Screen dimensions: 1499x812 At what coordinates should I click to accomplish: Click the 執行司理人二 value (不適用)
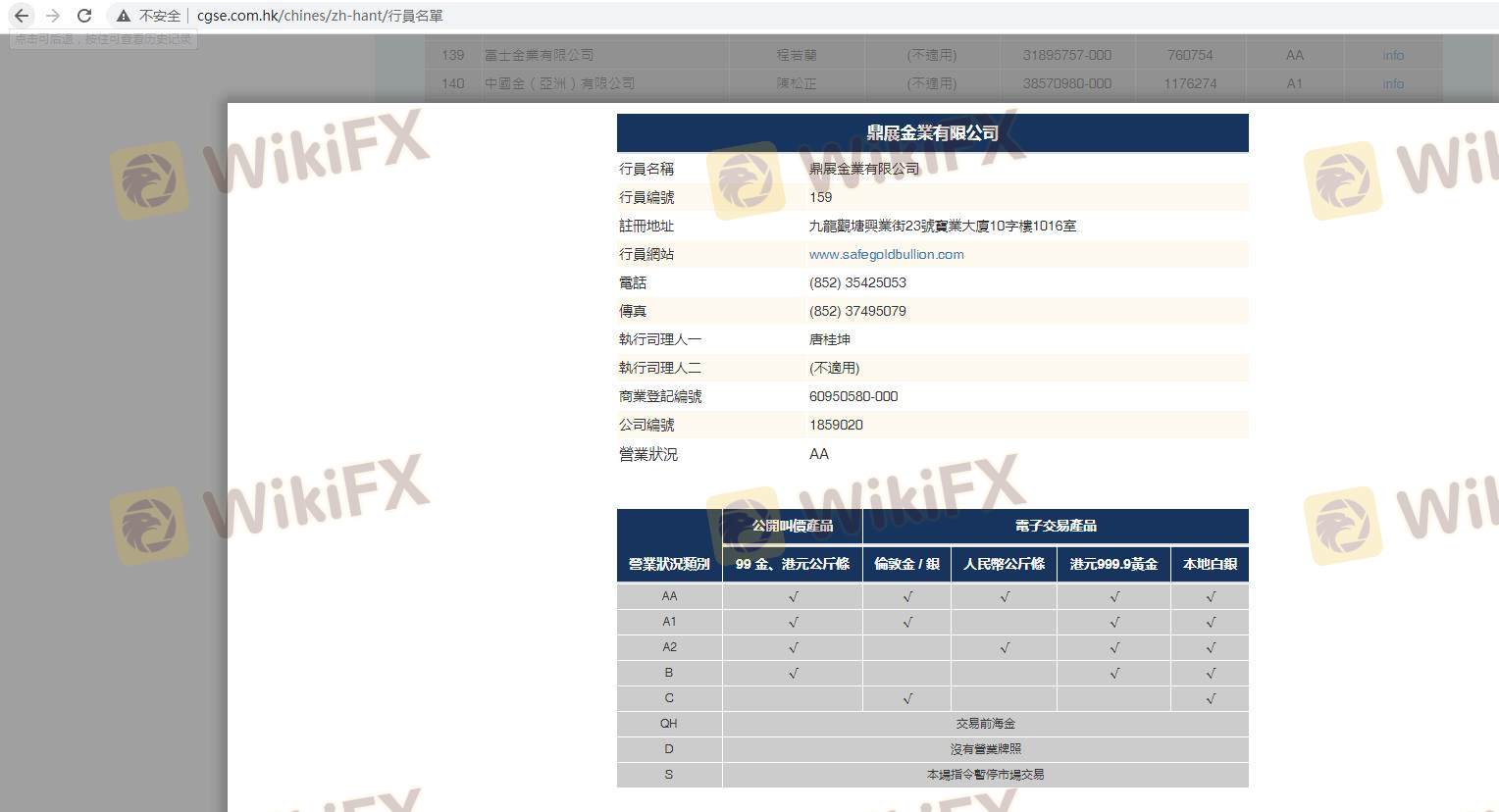[834, 368]
